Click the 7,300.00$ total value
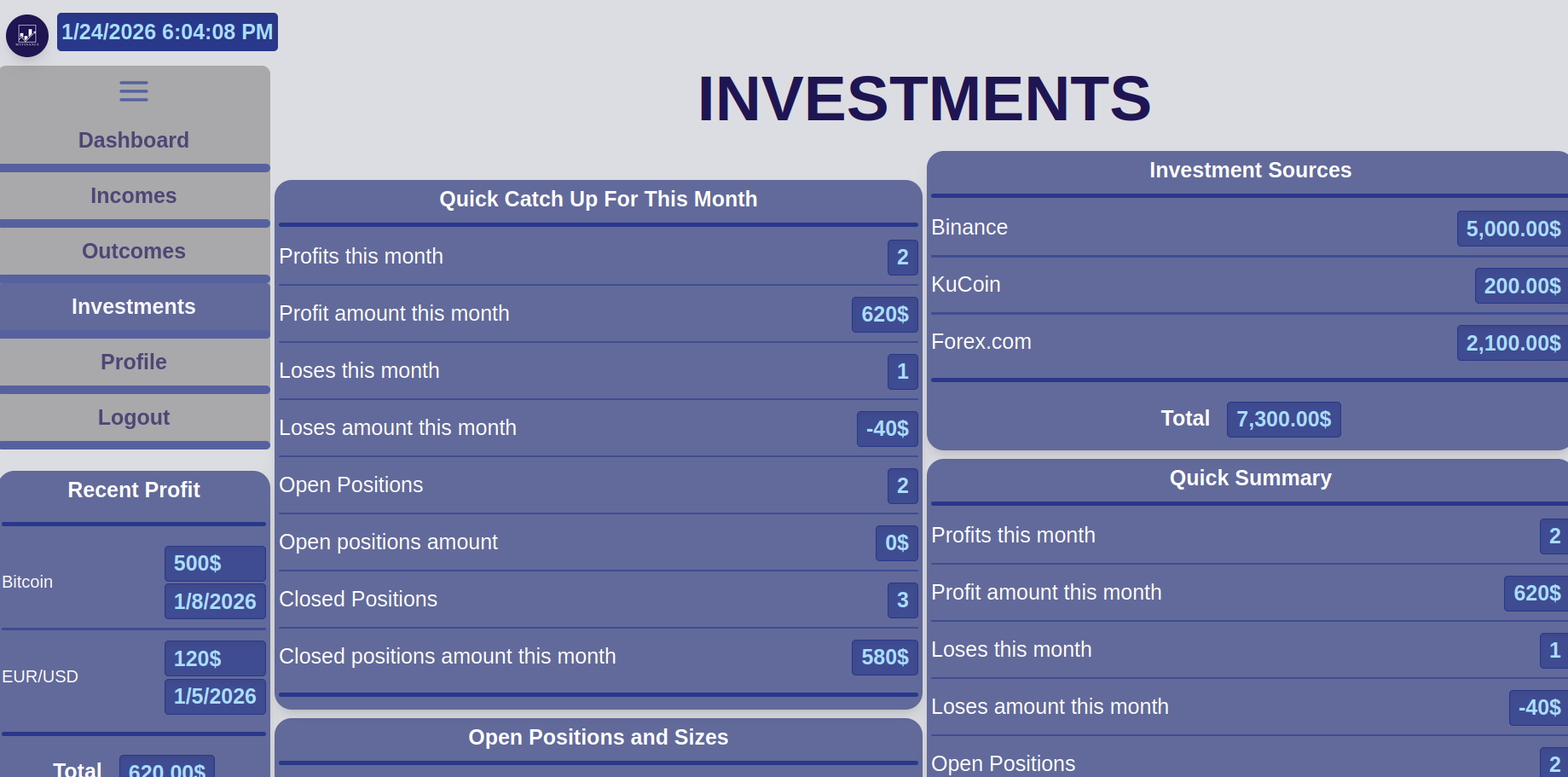 (x=1283, y=420)
